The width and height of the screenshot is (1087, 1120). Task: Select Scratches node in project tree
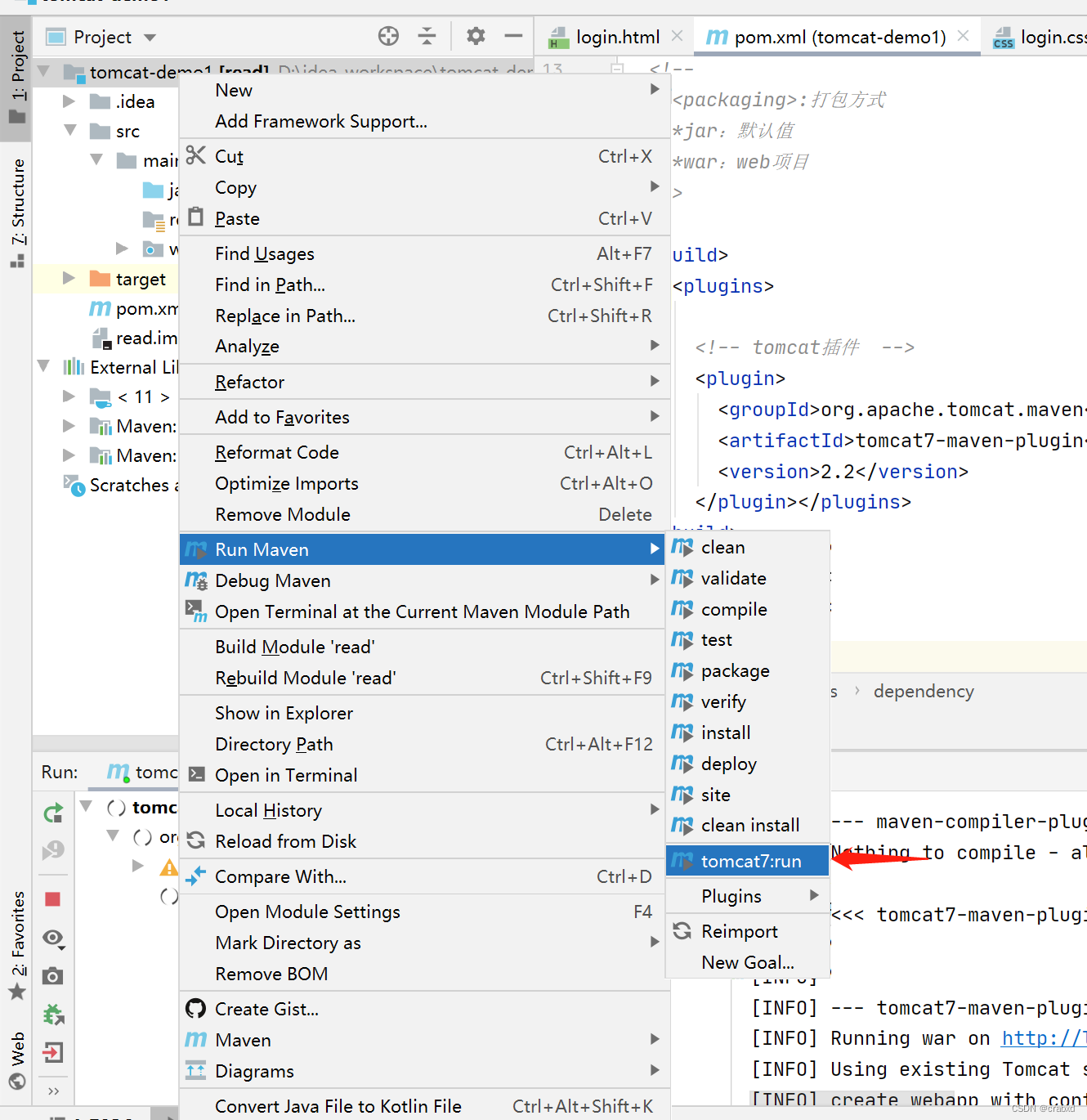(x=121, y=485)
